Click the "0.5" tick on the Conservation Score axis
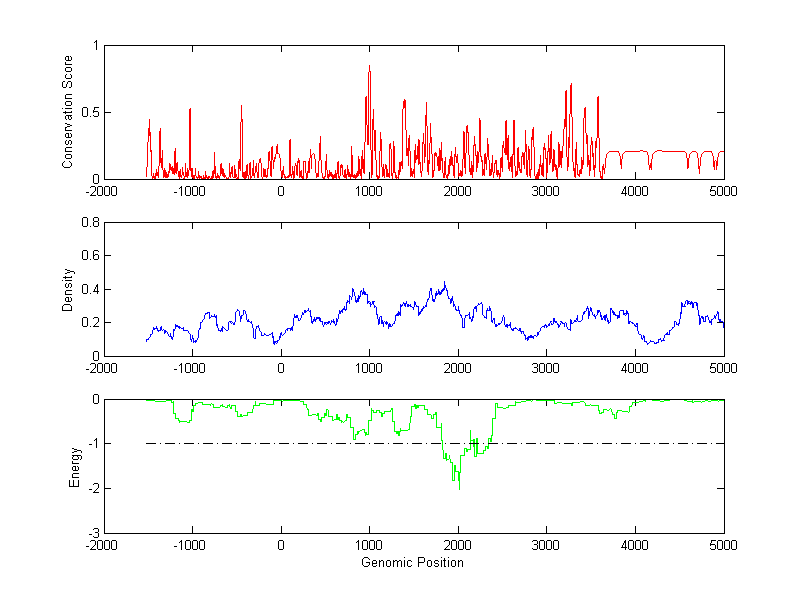Viewport: 800px width, 599px height. coord(89,112)
